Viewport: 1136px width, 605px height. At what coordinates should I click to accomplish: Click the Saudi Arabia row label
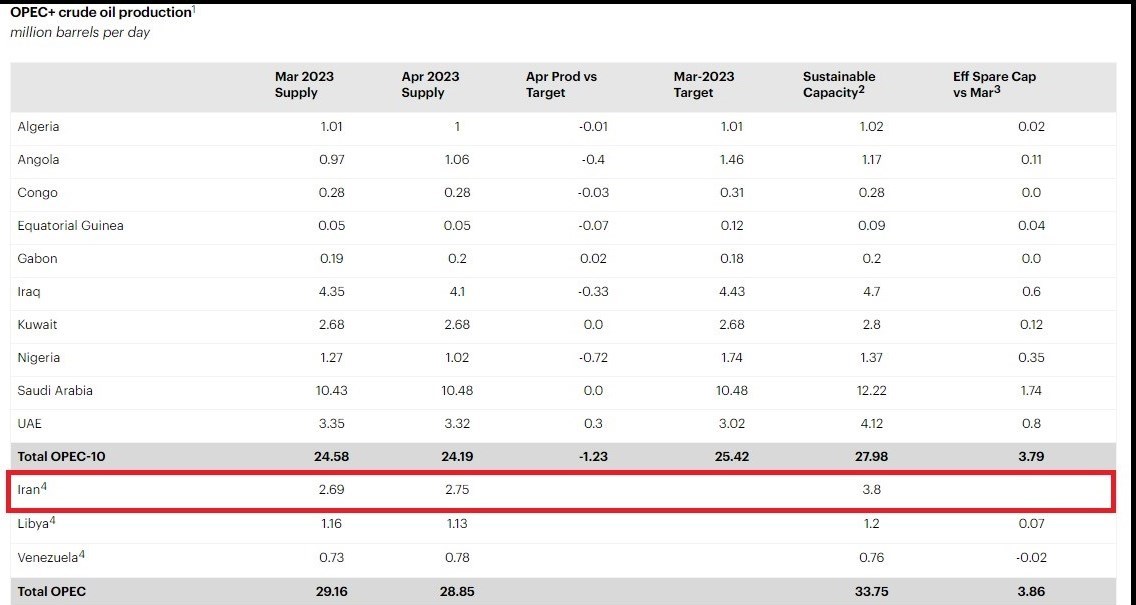[55, 391]
